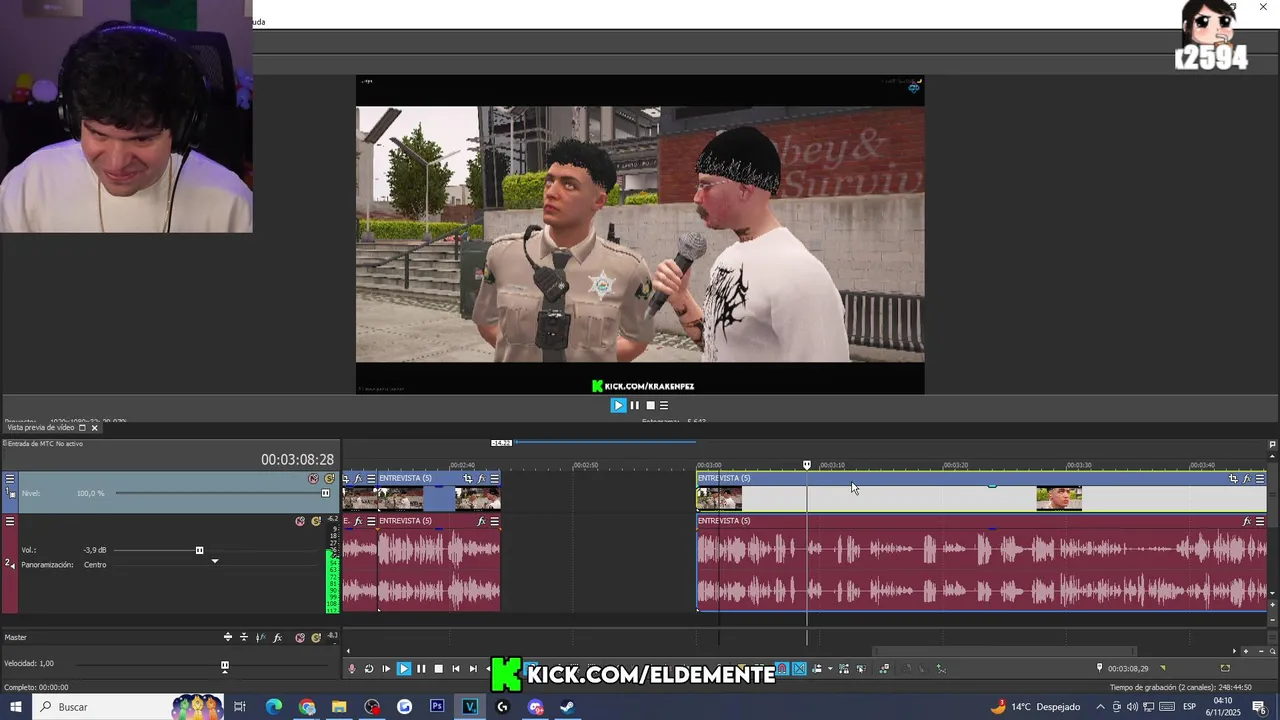Mute audio track 2
Screen dimensions: 1280x720
(x=300, y=521)
